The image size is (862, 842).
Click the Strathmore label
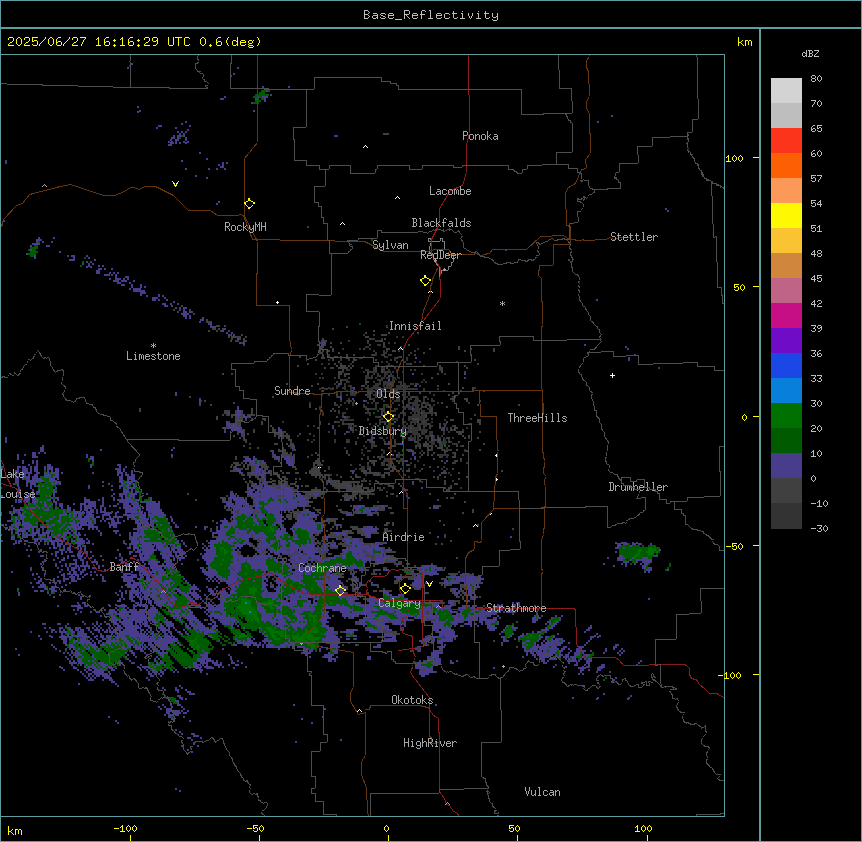click(516, 608)
